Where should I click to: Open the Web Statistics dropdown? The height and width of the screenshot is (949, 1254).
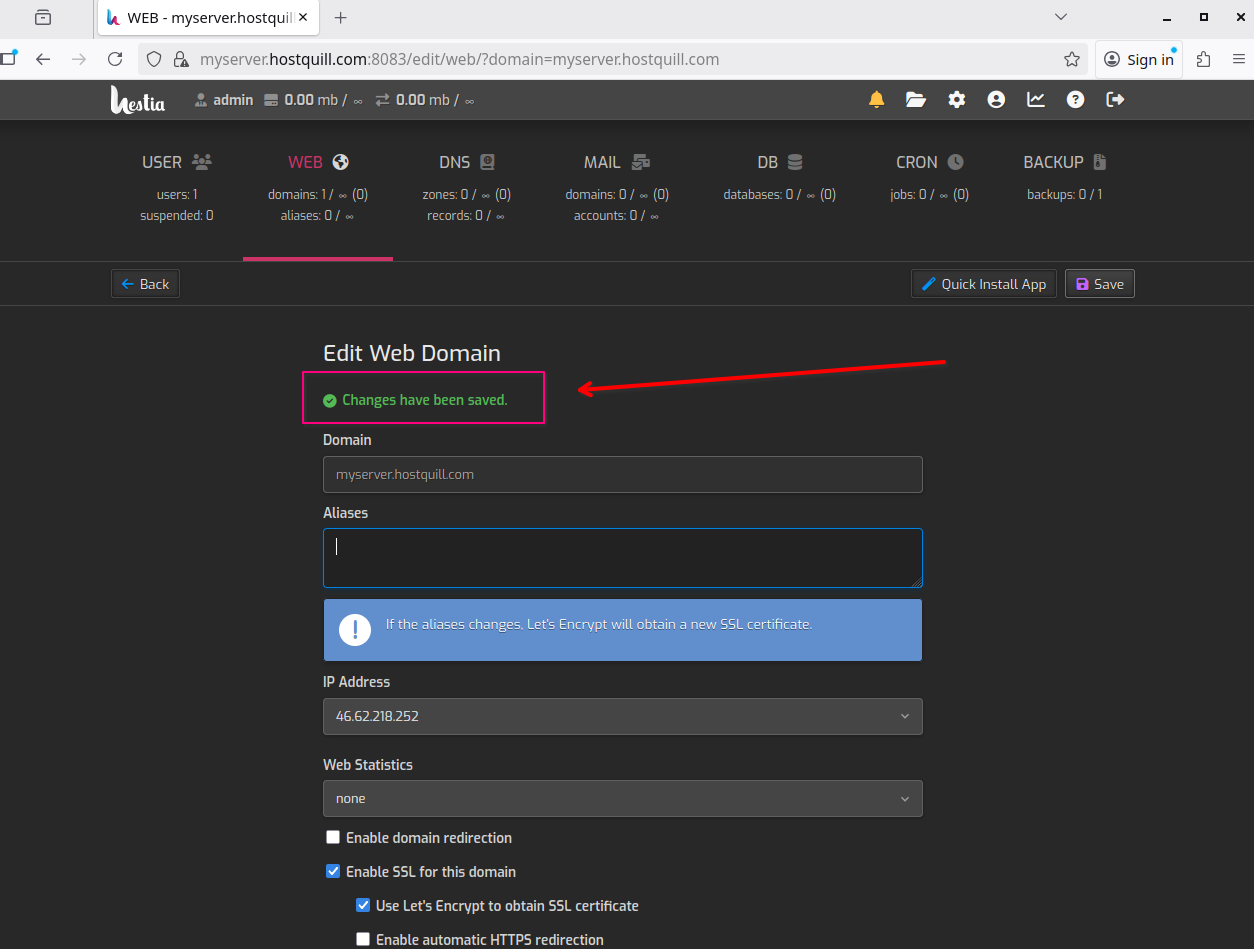pos(622,799)
